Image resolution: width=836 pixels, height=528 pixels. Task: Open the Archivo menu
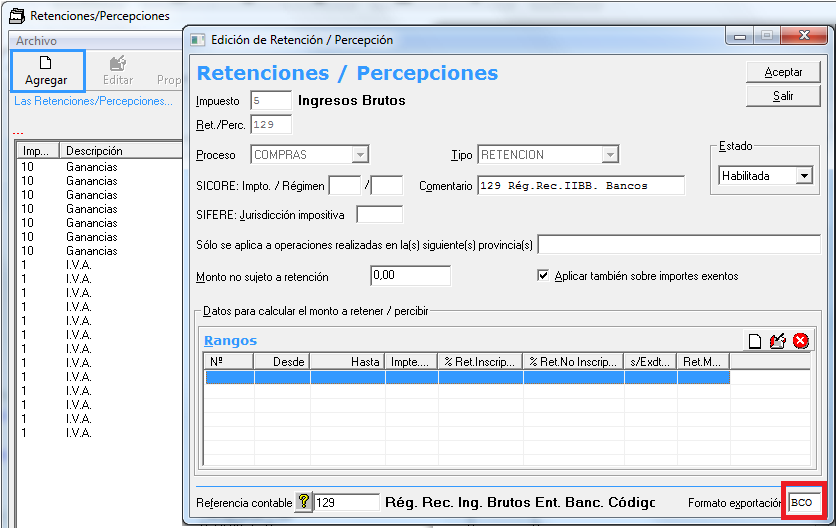click(x=36, y=41)
